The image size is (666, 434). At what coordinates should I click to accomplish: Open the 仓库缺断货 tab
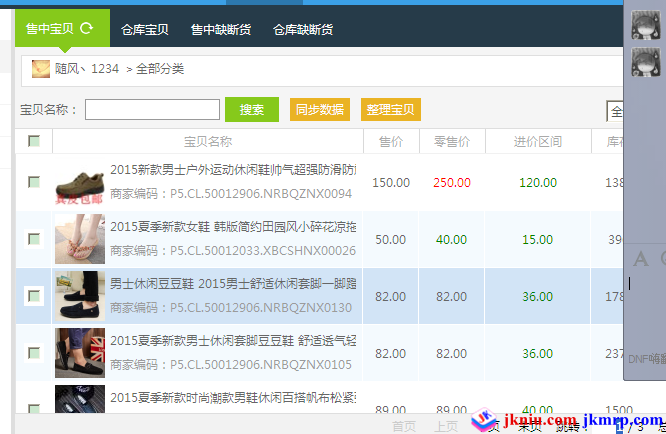[x=303, y=30]
